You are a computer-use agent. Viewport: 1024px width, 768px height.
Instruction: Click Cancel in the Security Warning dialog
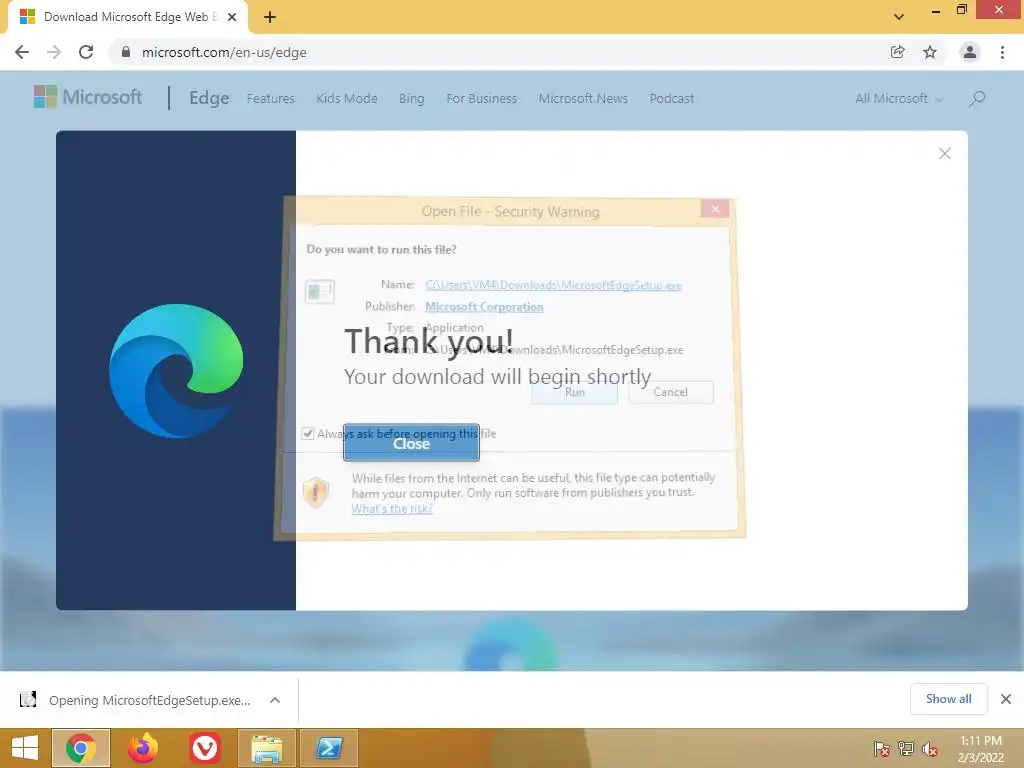pos(671,392)
